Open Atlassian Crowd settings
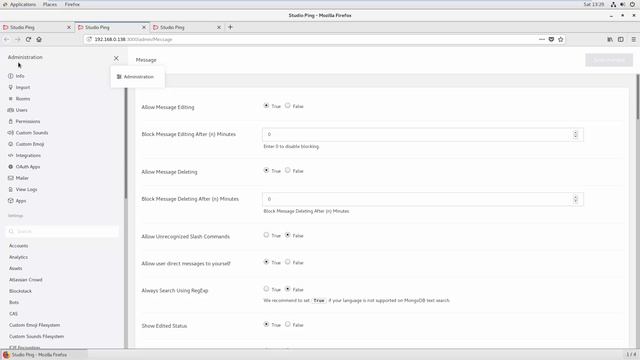Image resolution: width=640 pixels, height=360 pixels. click(26, 280)
